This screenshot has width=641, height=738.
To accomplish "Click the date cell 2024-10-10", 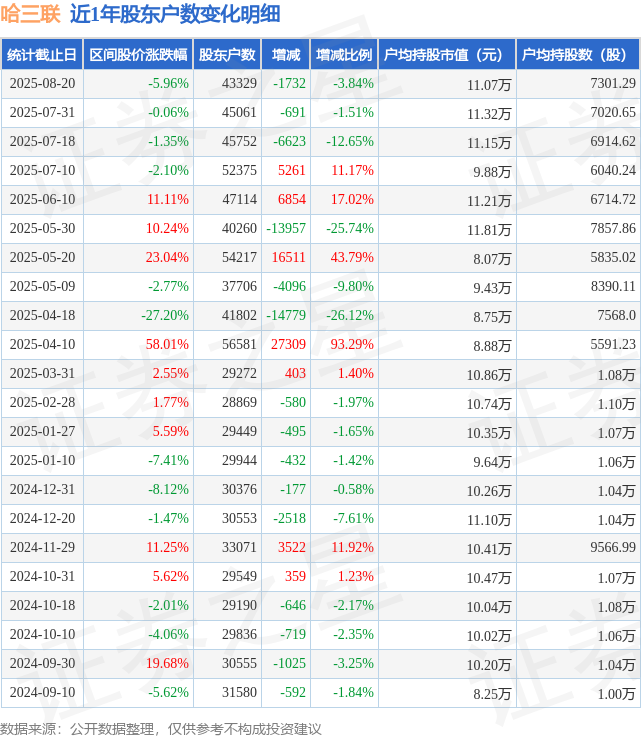I will coord(42,634).
